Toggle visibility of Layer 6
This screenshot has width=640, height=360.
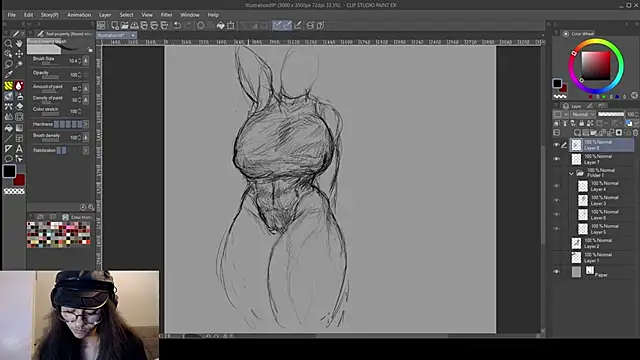click(556, 215)
